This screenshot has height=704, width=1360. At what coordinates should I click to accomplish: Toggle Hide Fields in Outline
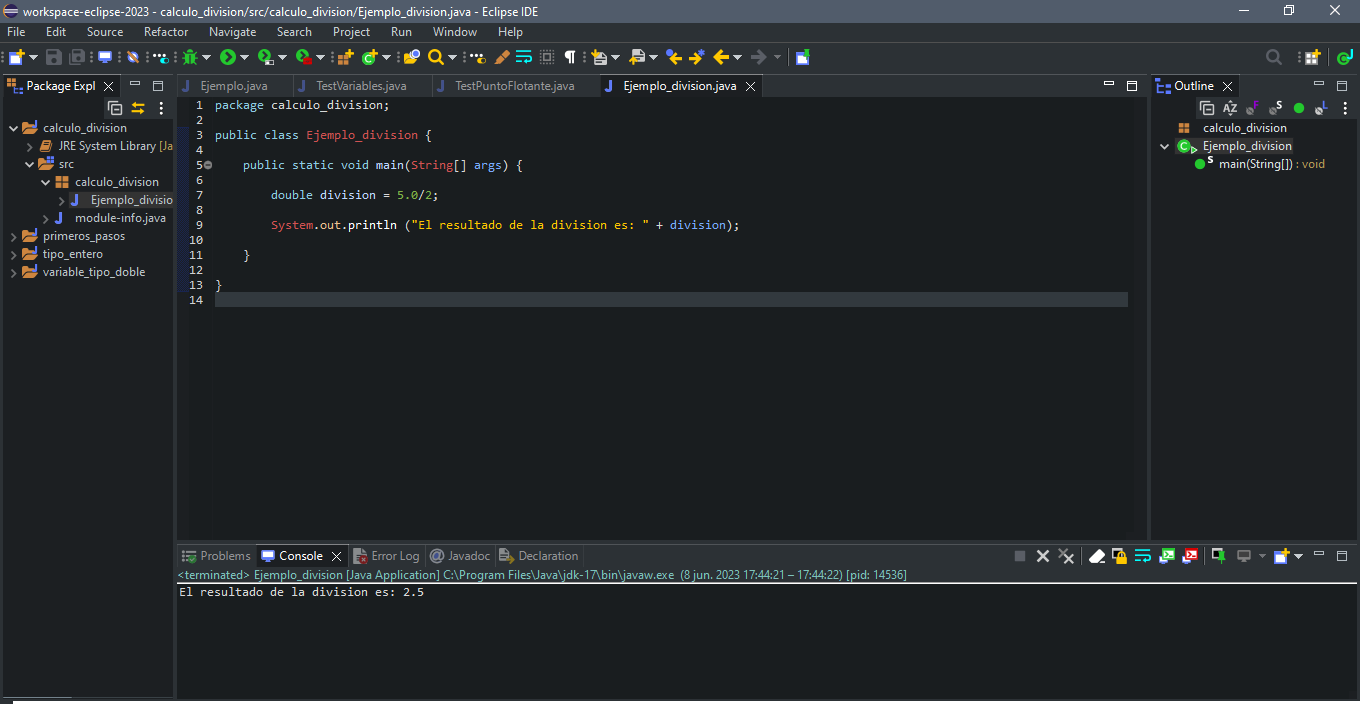(x=1253, y=108)
